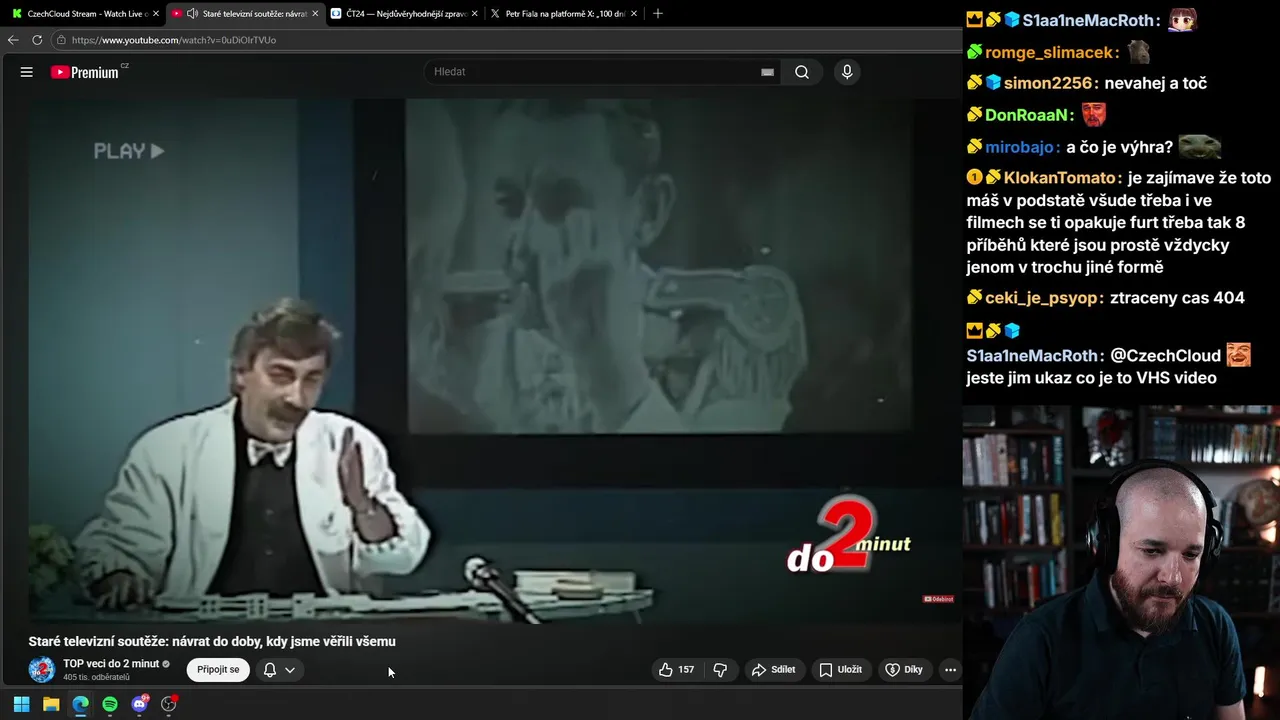Open Spotify from taskbar
This screenshot has height=720, width=1280.
pos(110,704)
